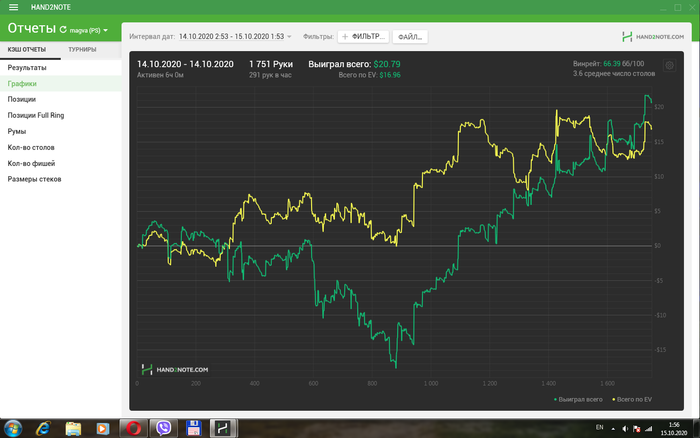Open the HAND2NOTE.COM link in toolbar
The height and width of the screenshot is (438, 700).
point(653,37)
